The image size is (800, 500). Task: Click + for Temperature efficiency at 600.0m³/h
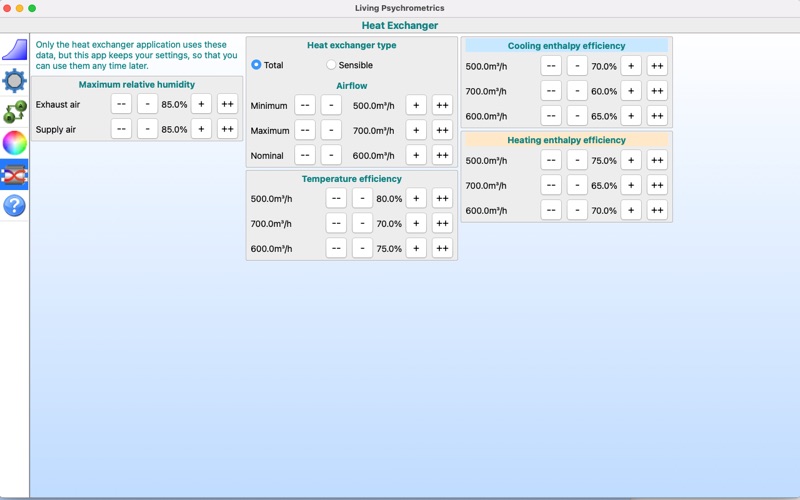point(416,248)
